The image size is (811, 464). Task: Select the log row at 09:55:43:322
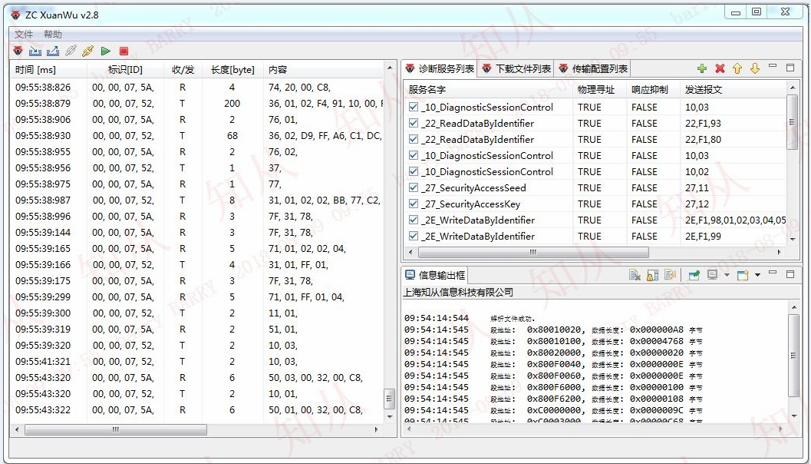point(198,410)
